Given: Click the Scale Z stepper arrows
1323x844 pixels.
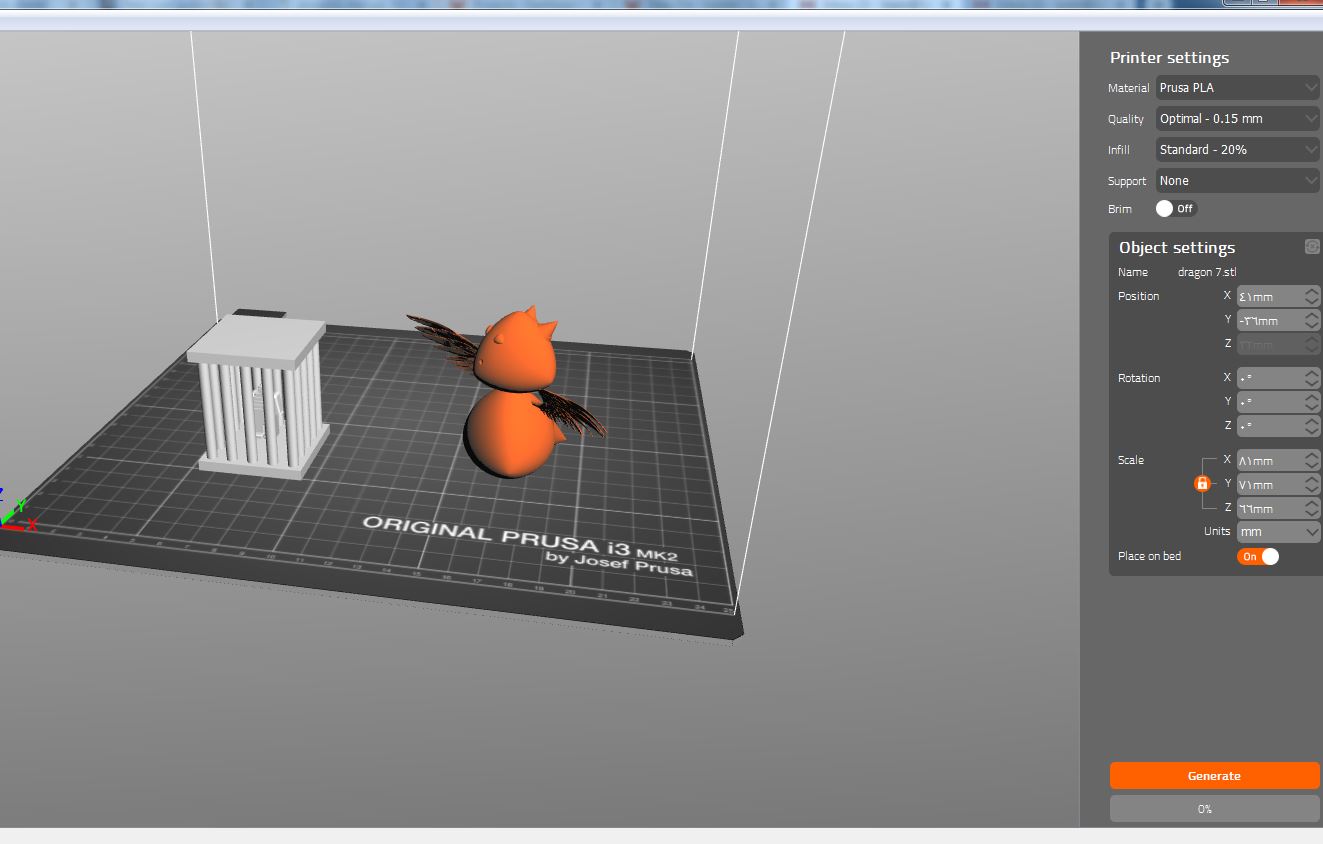Looking at the screenshot, I should [1312, 509].
